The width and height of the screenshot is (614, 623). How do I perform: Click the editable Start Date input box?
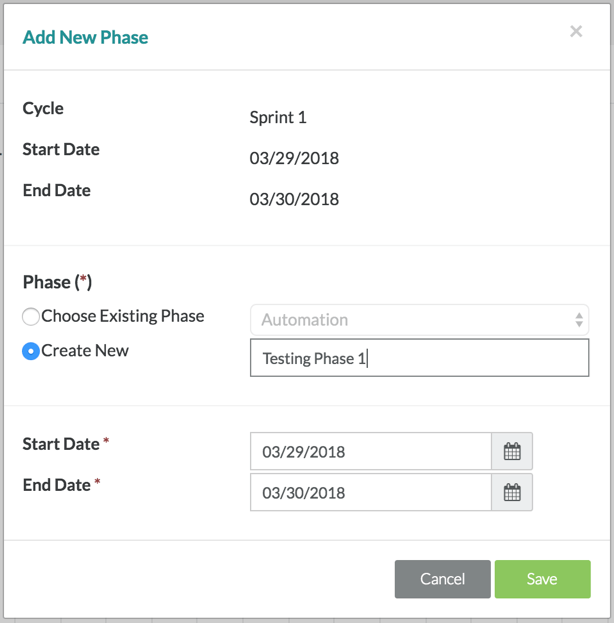[x=370, y=452]
